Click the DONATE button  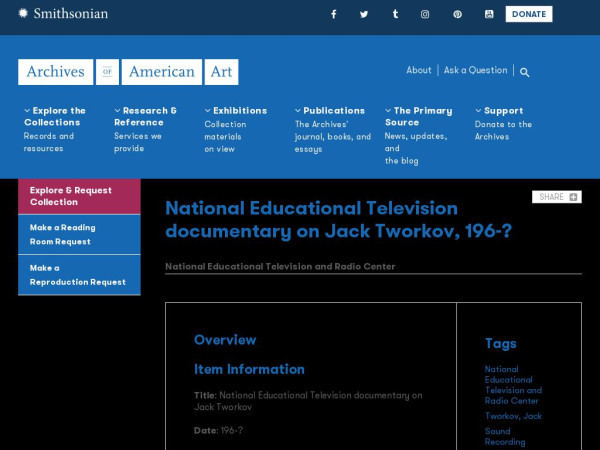529,14
